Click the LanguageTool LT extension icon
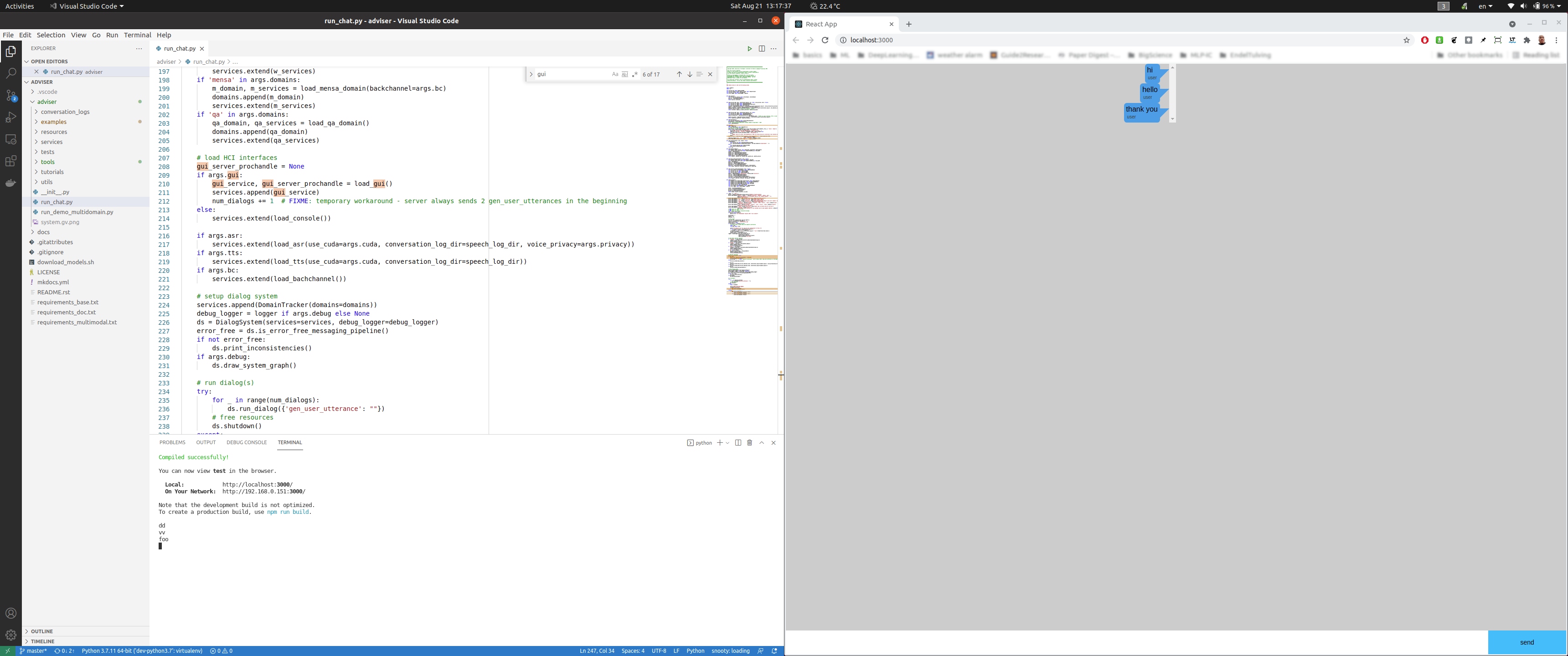The image size is (1568, 656). tap(1512, 40)
